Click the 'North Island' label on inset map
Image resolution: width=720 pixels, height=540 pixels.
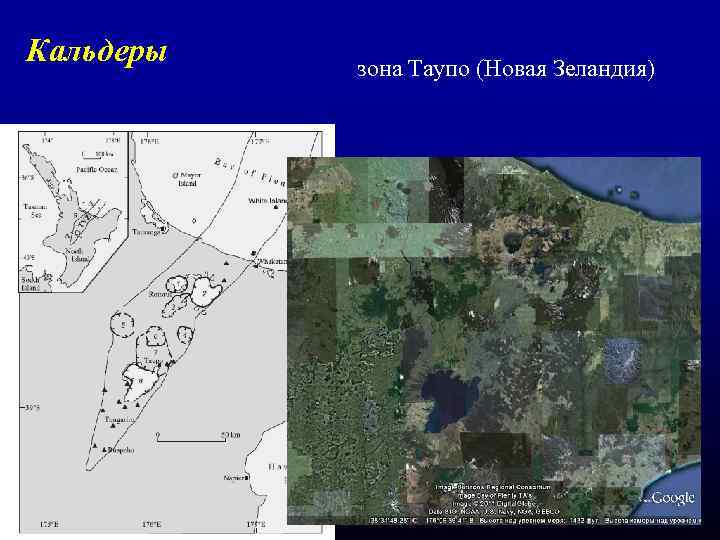(x=75, y=255)
